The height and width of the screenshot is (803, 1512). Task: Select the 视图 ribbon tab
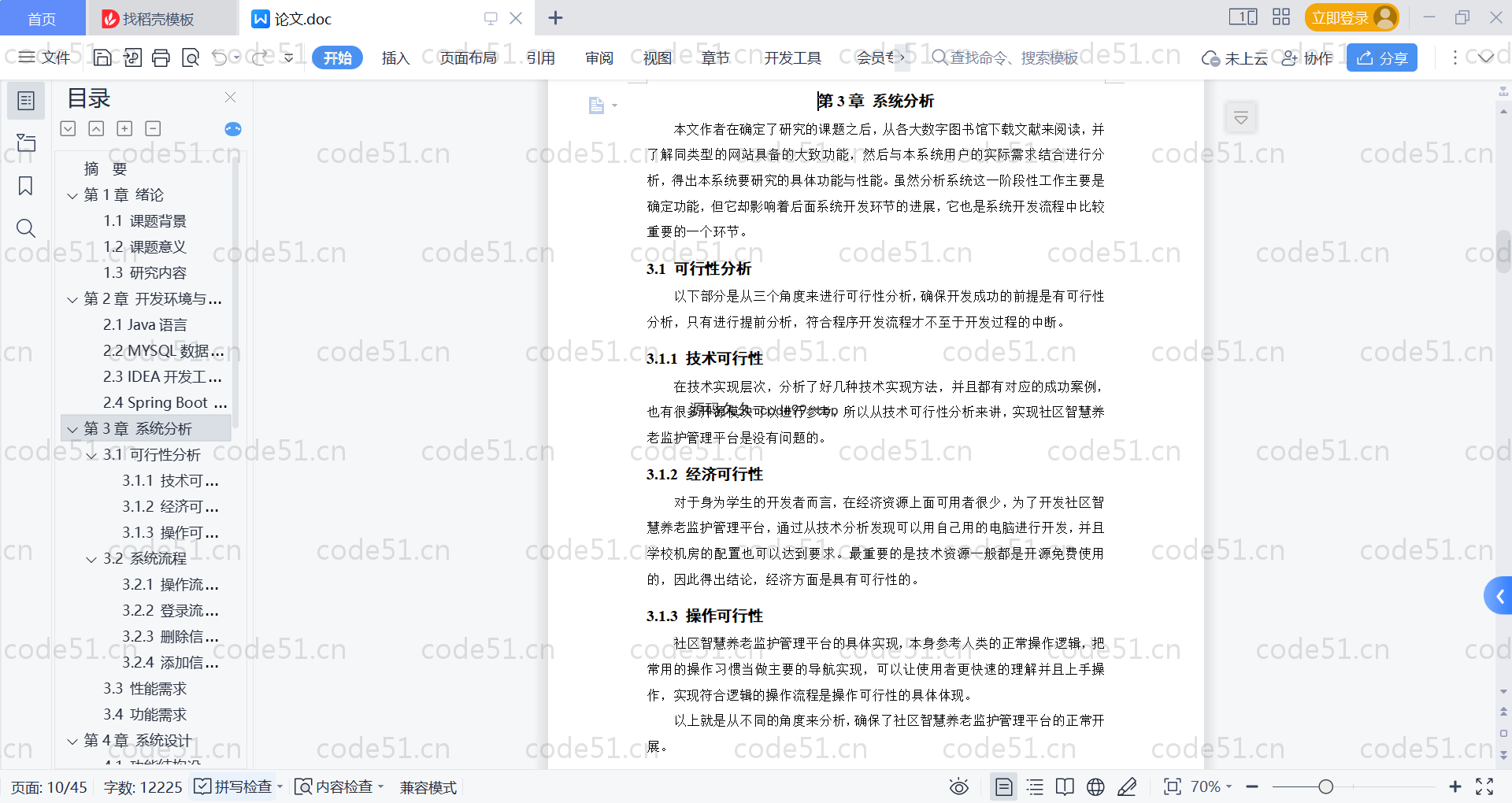pos(658,57)
